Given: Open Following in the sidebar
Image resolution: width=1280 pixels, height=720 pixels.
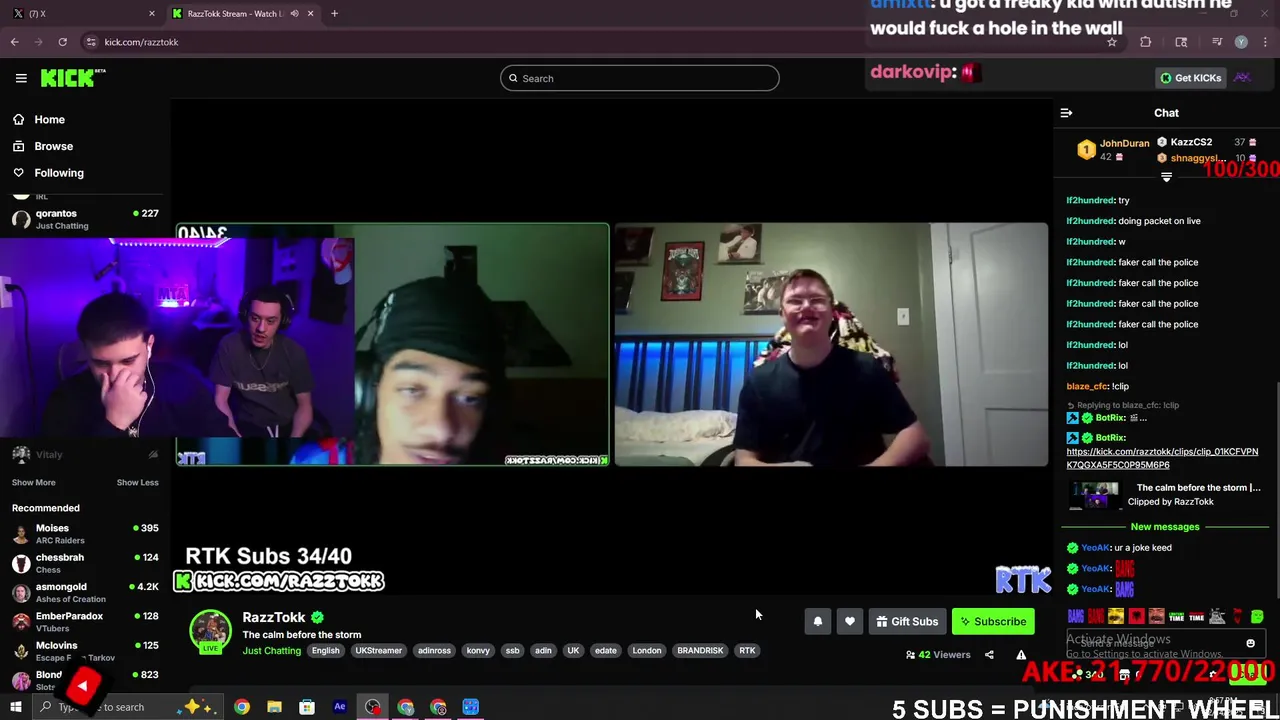Looking at the screenshot, I should [x=58, y=173].
